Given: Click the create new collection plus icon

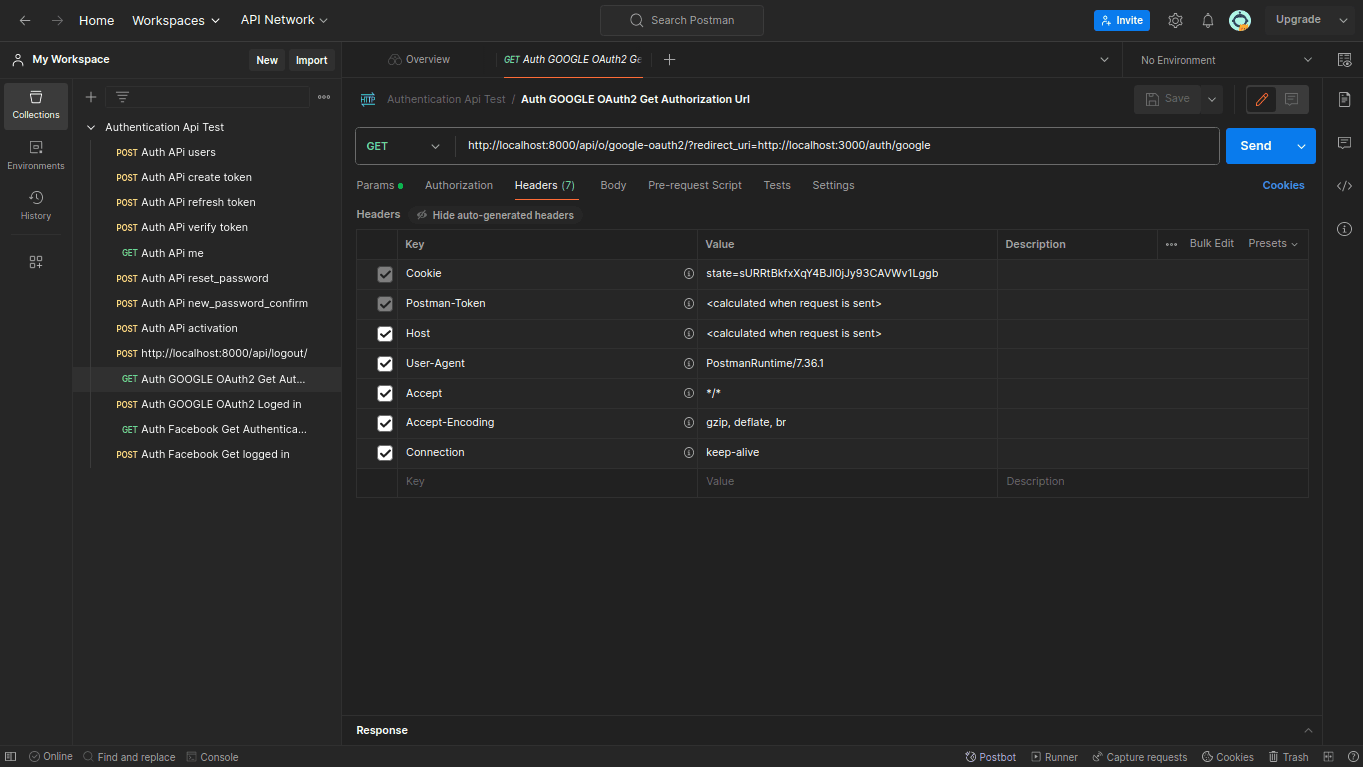Looking at the screenshot, I should pyautogui.click(x=91, y=97).
